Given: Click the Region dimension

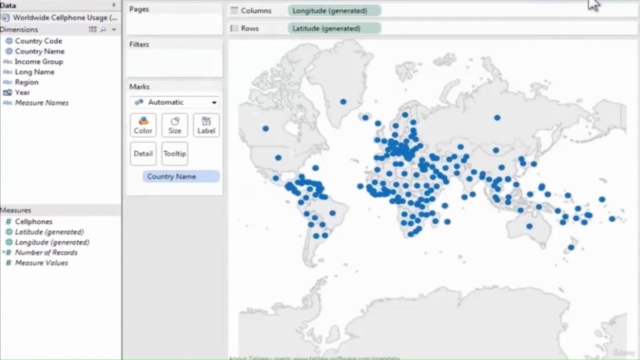Looking at the screenshot, I should (x=27, y=82).
